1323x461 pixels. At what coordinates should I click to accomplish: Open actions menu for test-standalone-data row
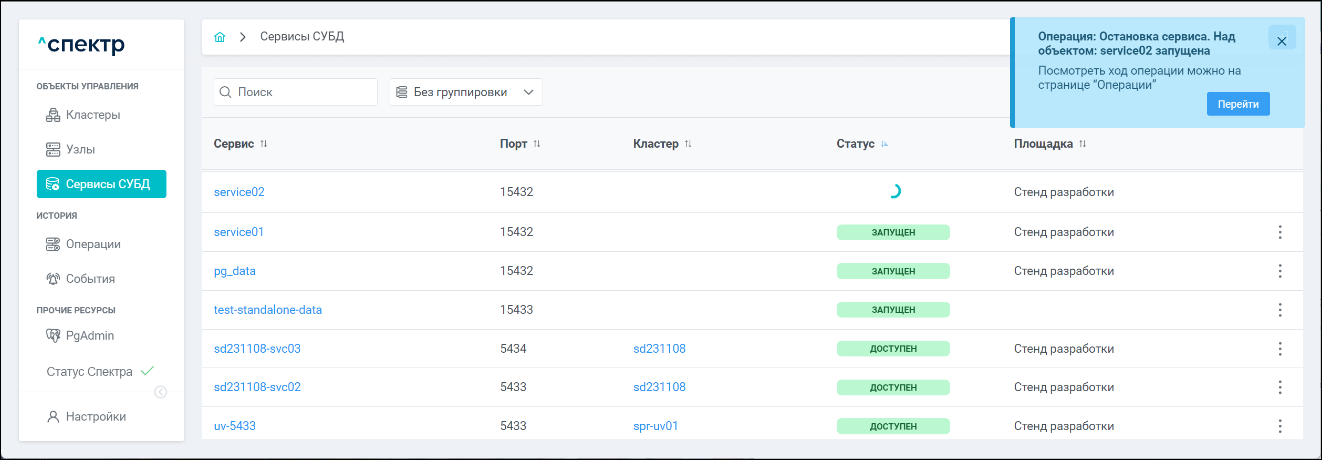[x=1279, y=310]
